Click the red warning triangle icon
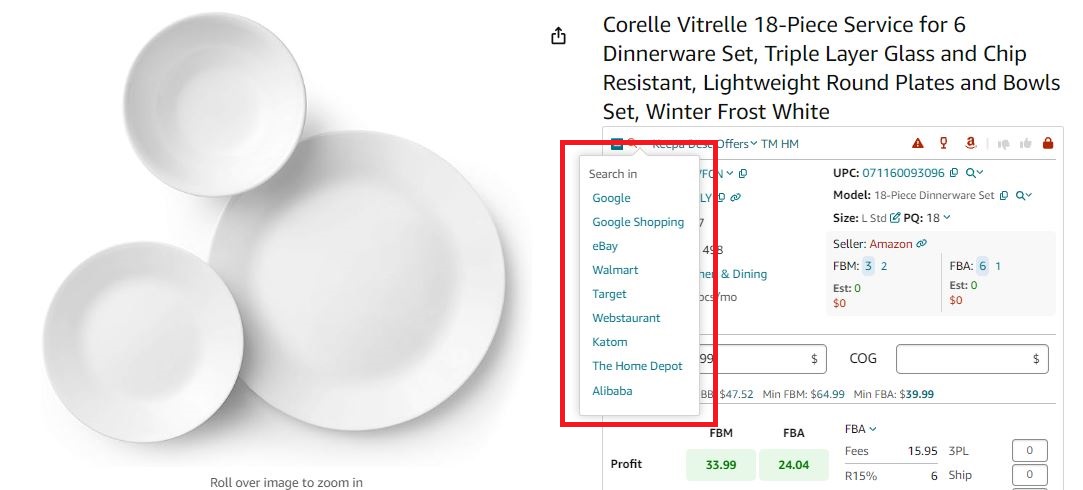1083x490 pixels. tap(918, 144)
